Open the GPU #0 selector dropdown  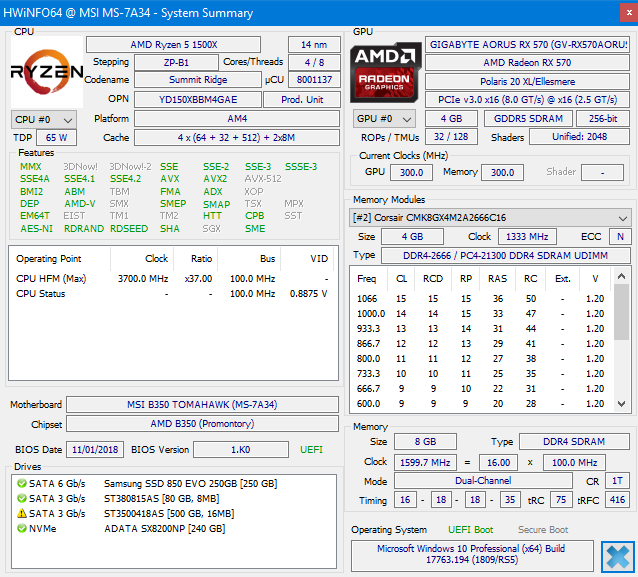[384, 119]
